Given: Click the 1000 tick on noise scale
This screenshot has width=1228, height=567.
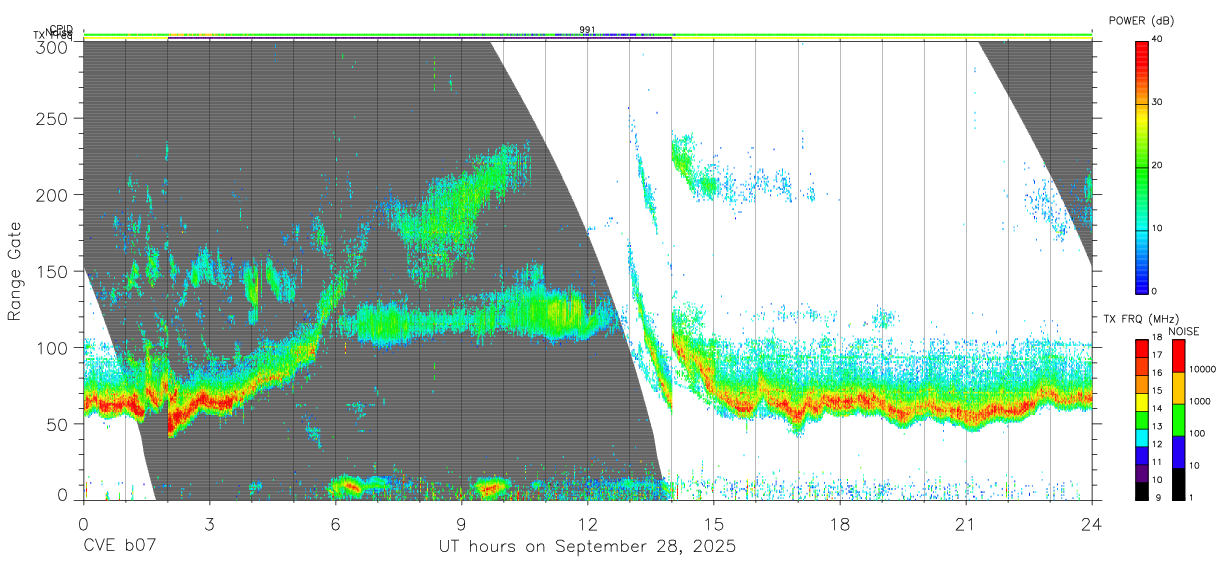Looking at the screenshot, I should point(1201,403).
